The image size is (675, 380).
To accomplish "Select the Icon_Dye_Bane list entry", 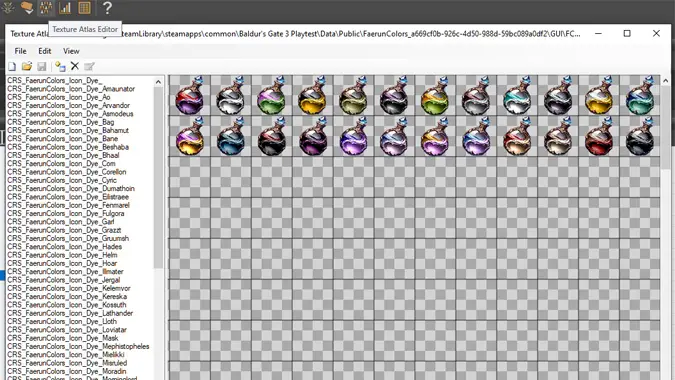I will [62, 139].
